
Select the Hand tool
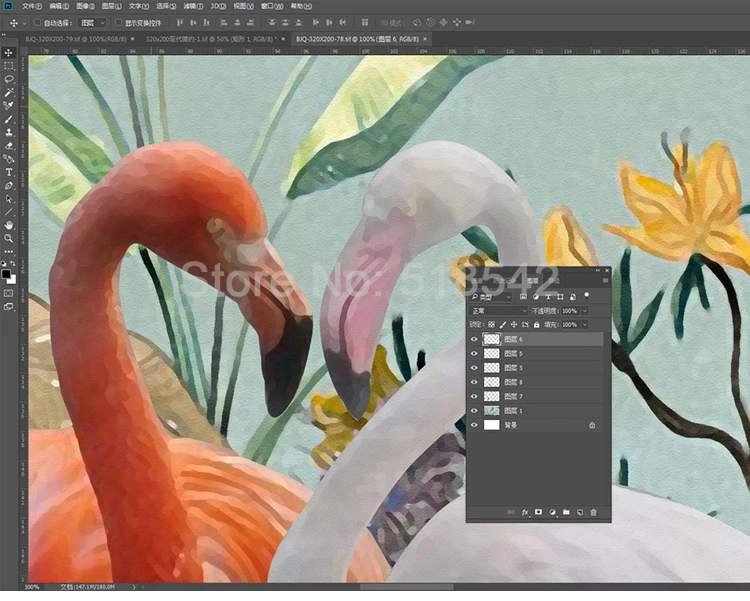[9, 225]
